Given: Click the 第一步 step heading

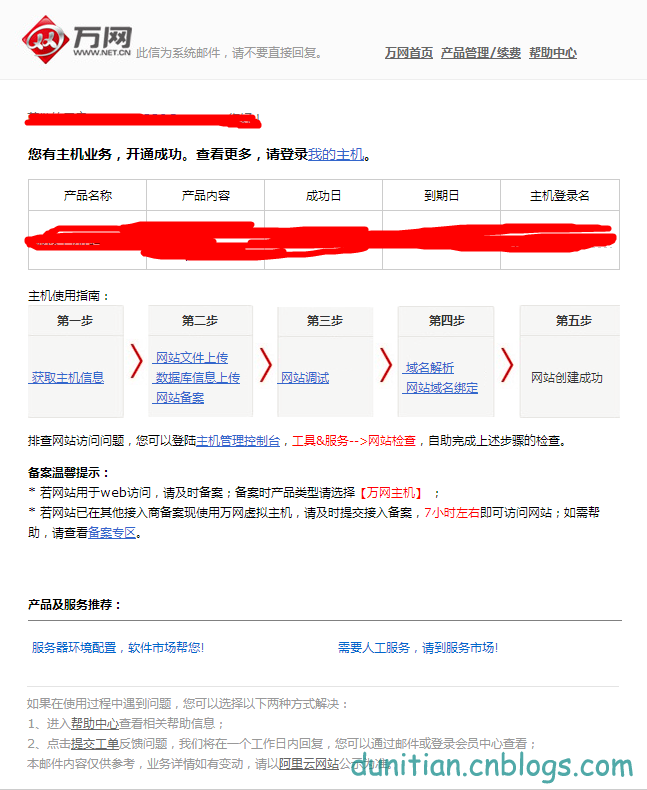Looking at the screenshot, I should point(75,320).
